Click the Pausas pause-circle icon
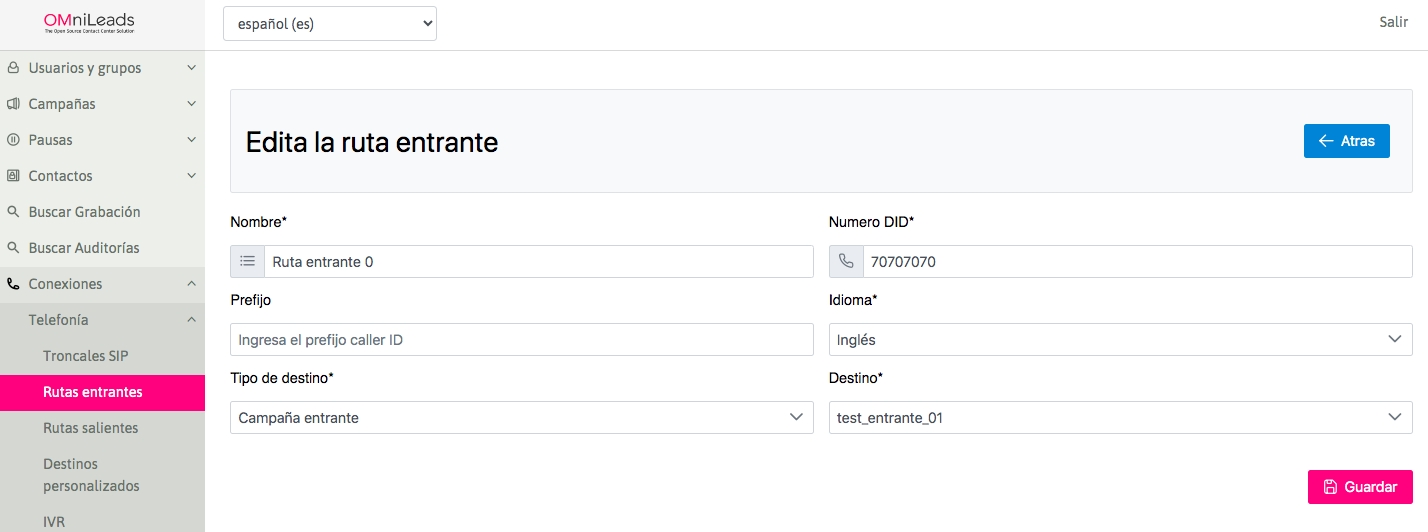 13,140
